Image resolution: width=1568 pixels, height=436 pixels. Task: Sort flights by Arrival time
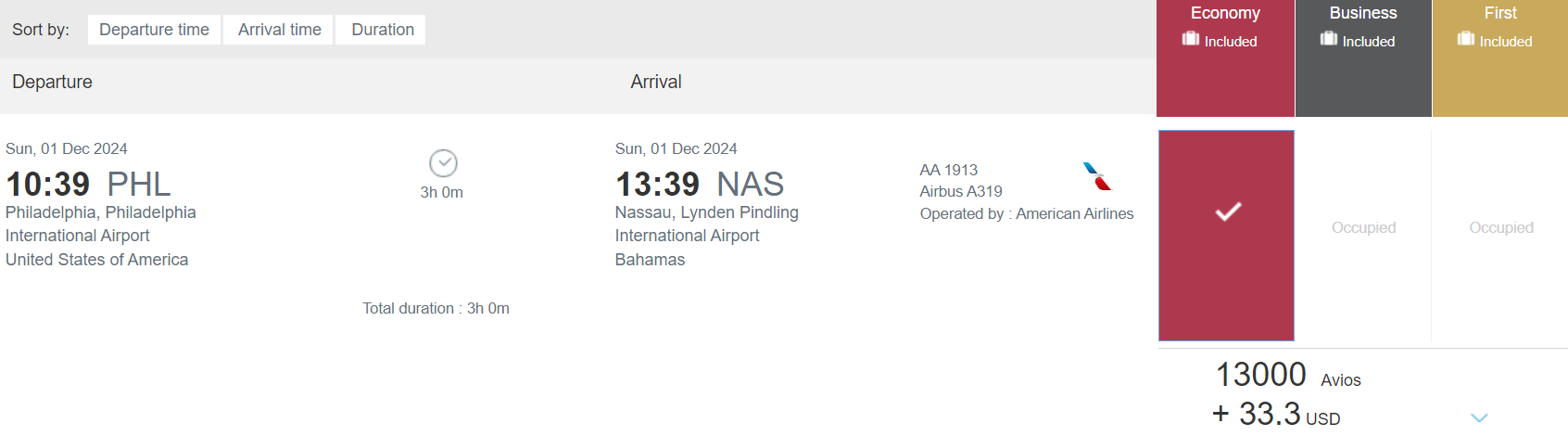click(279, 30)
